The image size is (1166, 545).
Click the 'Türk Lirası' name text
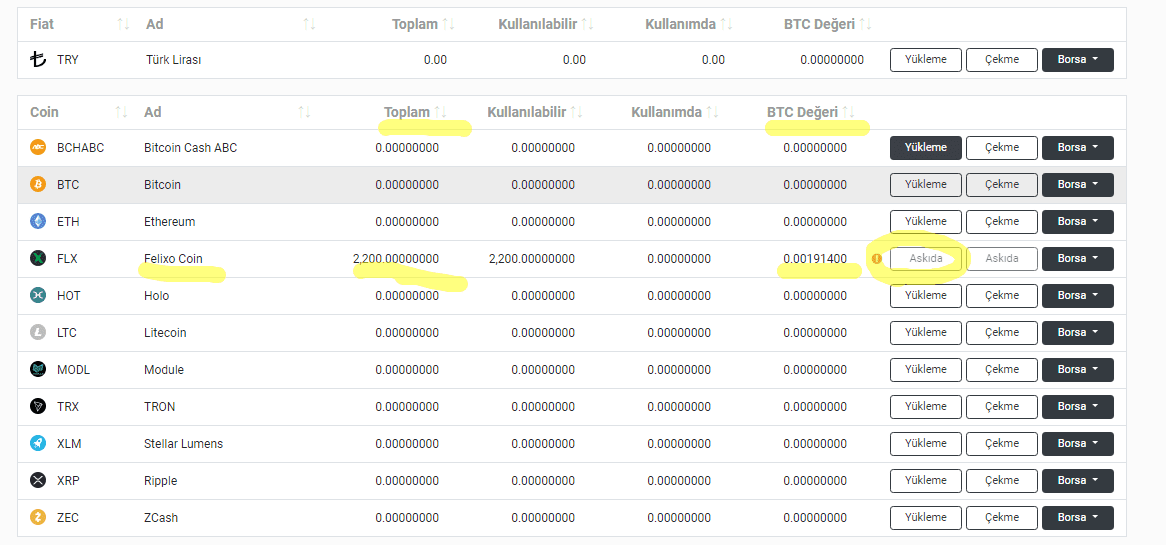pos(173,59)
